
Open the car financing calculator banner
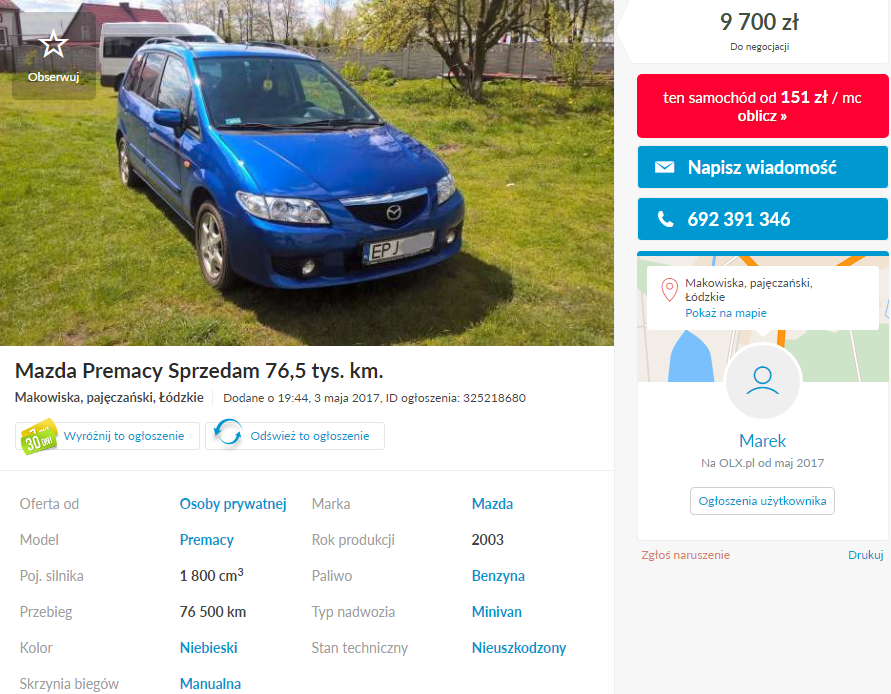pos(763,106)
